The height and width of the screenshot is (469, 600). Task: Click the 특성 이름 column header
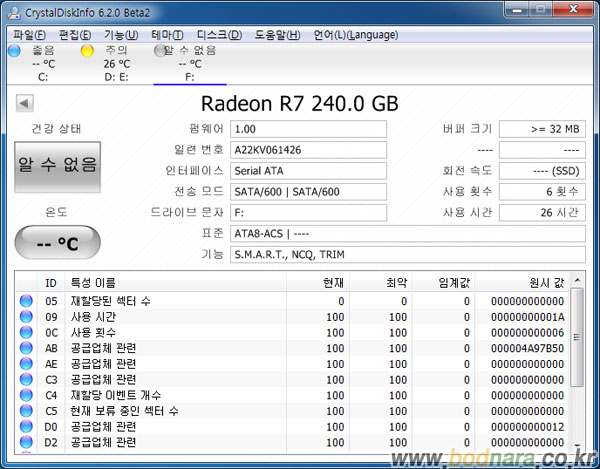(x=176, y=283)
